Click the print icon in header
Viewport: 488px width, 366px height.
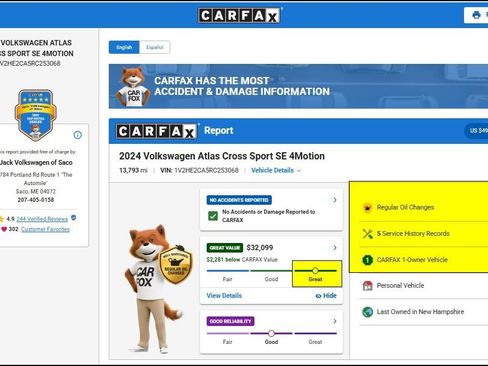click(x=476, y=15)
